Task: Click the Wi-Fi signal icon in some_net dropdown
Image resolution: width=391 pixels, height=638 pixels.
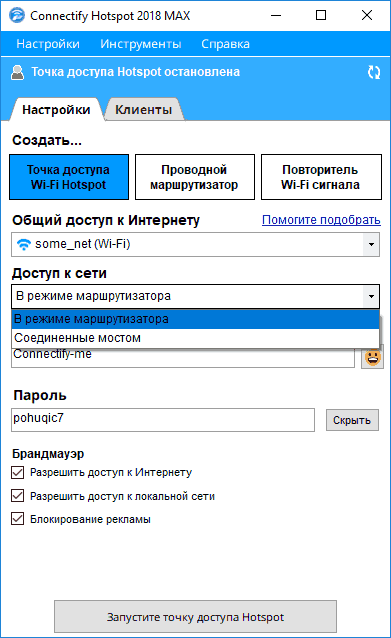Action: pyautogui.click(x=24, y=245)
